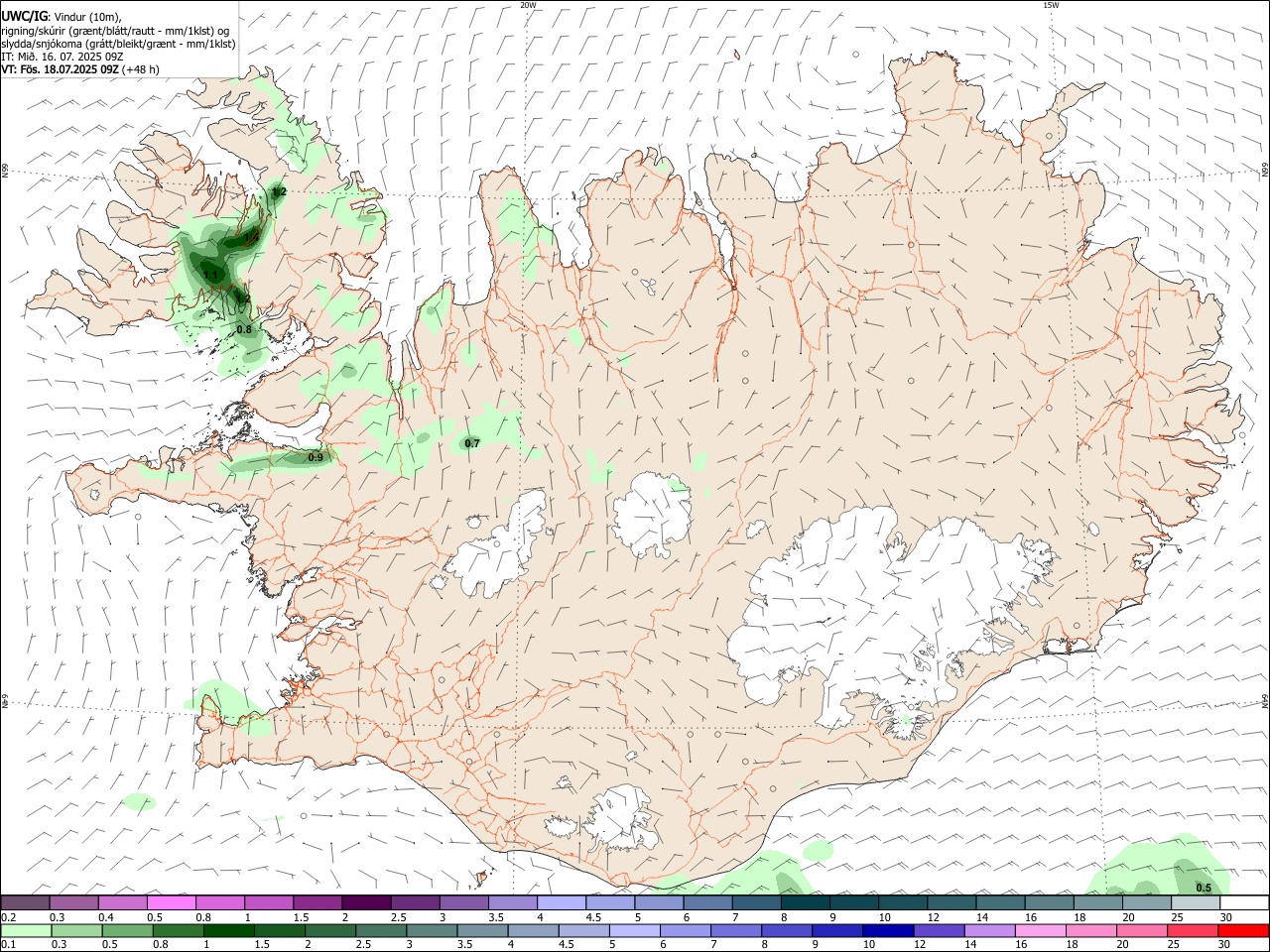The height and width of the screenshot is (952, 1270).
Task: Select the 'slydda/snjókoma' legend description line
Action: 118,44
